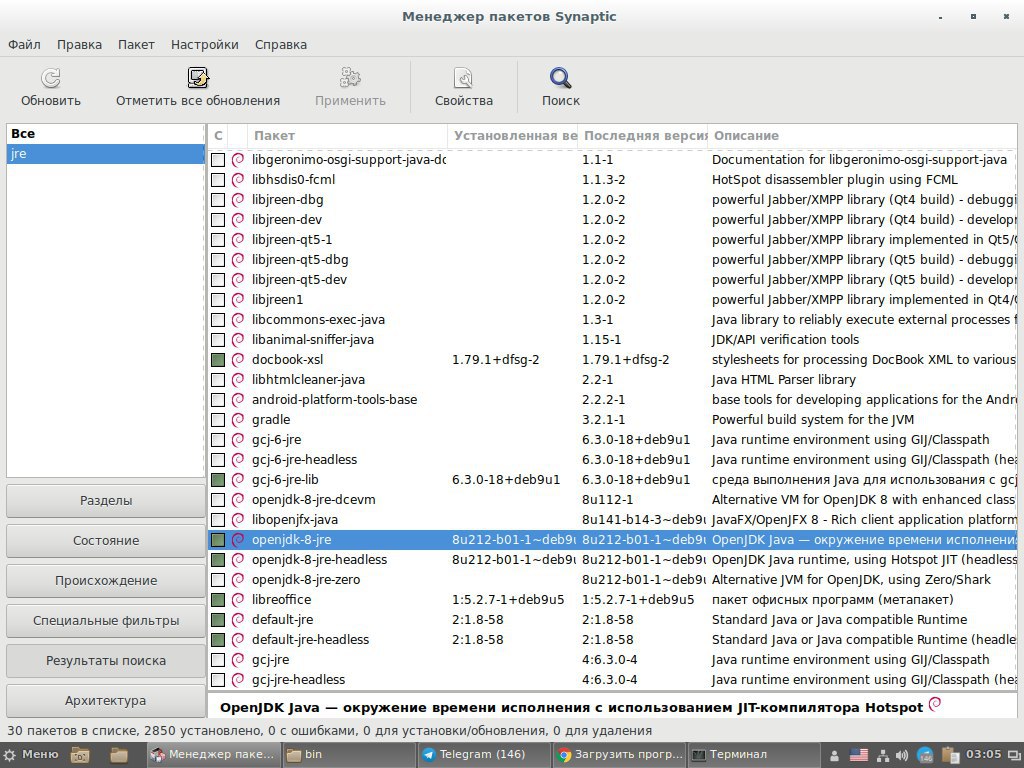Click Debian swirl icon beside libhsdis0-fcml
The width and height of the screenshot is (1024, 768).
(x=238, y=180)
